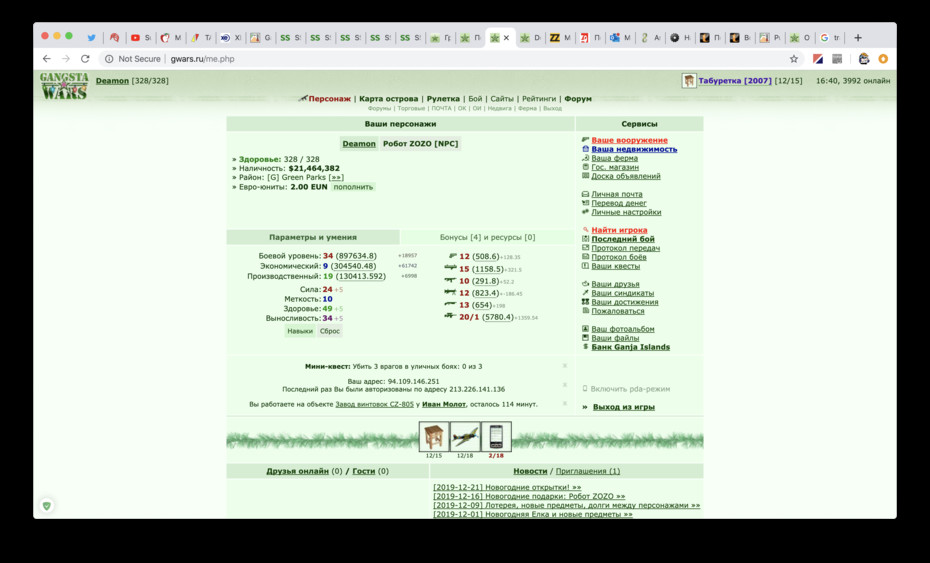Viewport: 930px width, 563px height.
Task: Switch to Параметры и умения tab
Action: coord(313,237)
